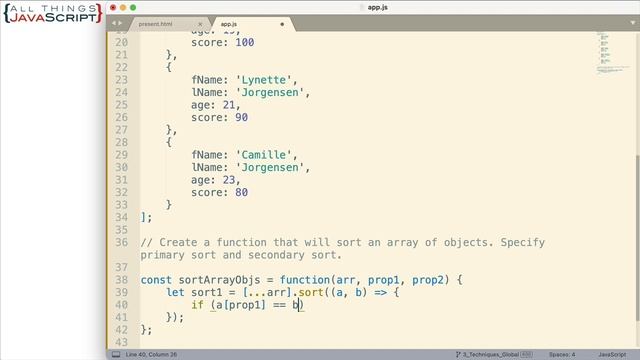
Task: Toggle side bar via status bar panel icon
Action: click(x=116, y=354)
